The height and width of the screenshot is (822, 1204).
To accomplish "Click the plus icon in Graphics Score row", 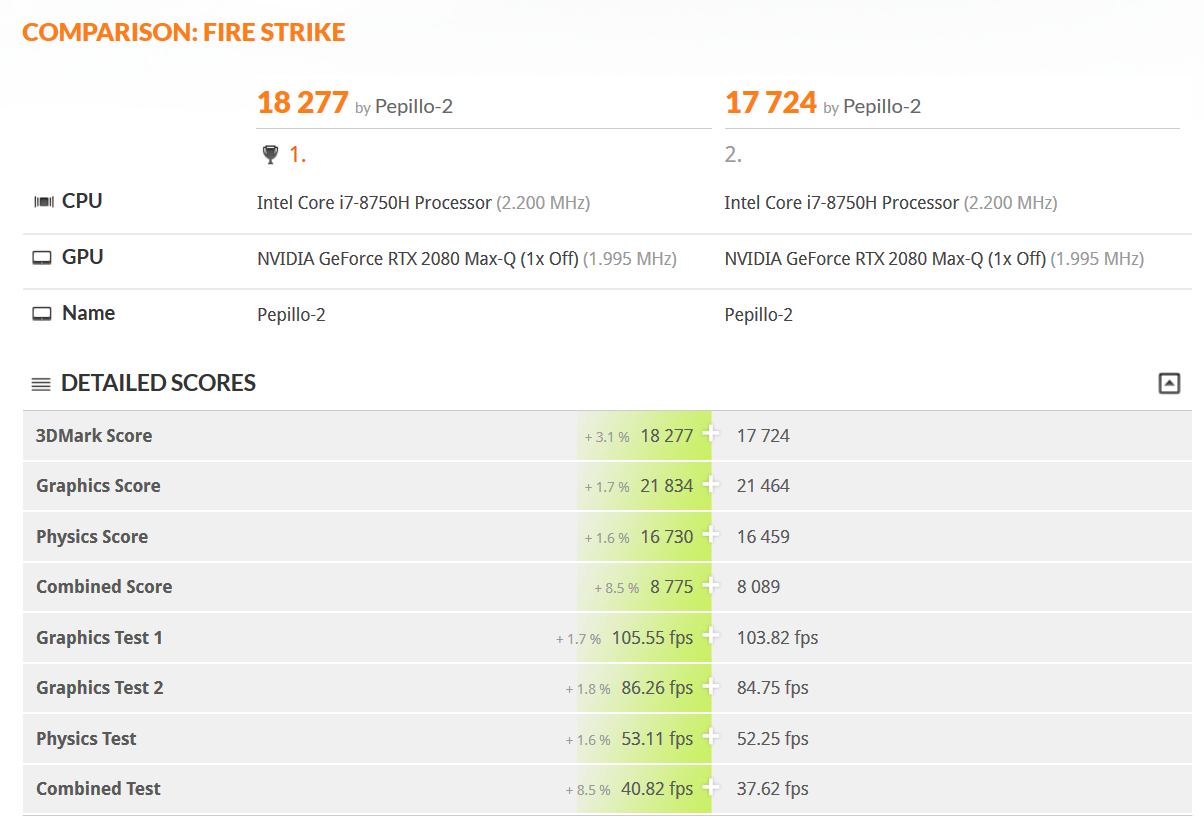I will click(x=710, y=484).
